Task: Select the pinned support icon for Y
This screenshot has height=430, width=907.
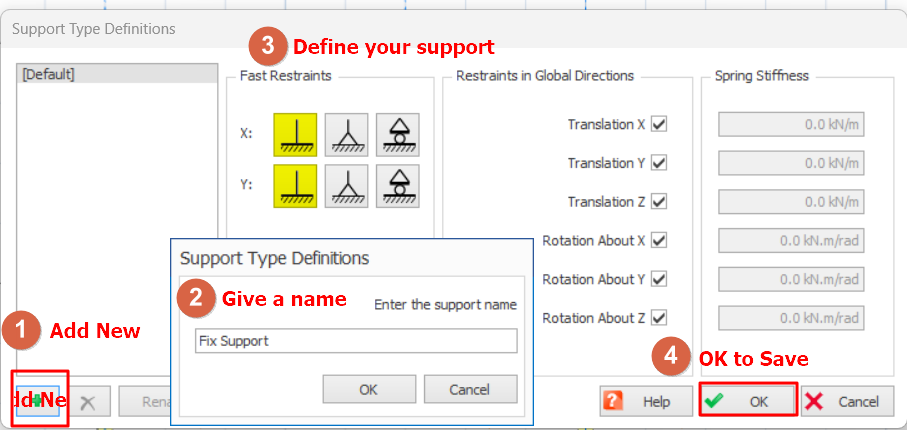Action: click(346, 186)
